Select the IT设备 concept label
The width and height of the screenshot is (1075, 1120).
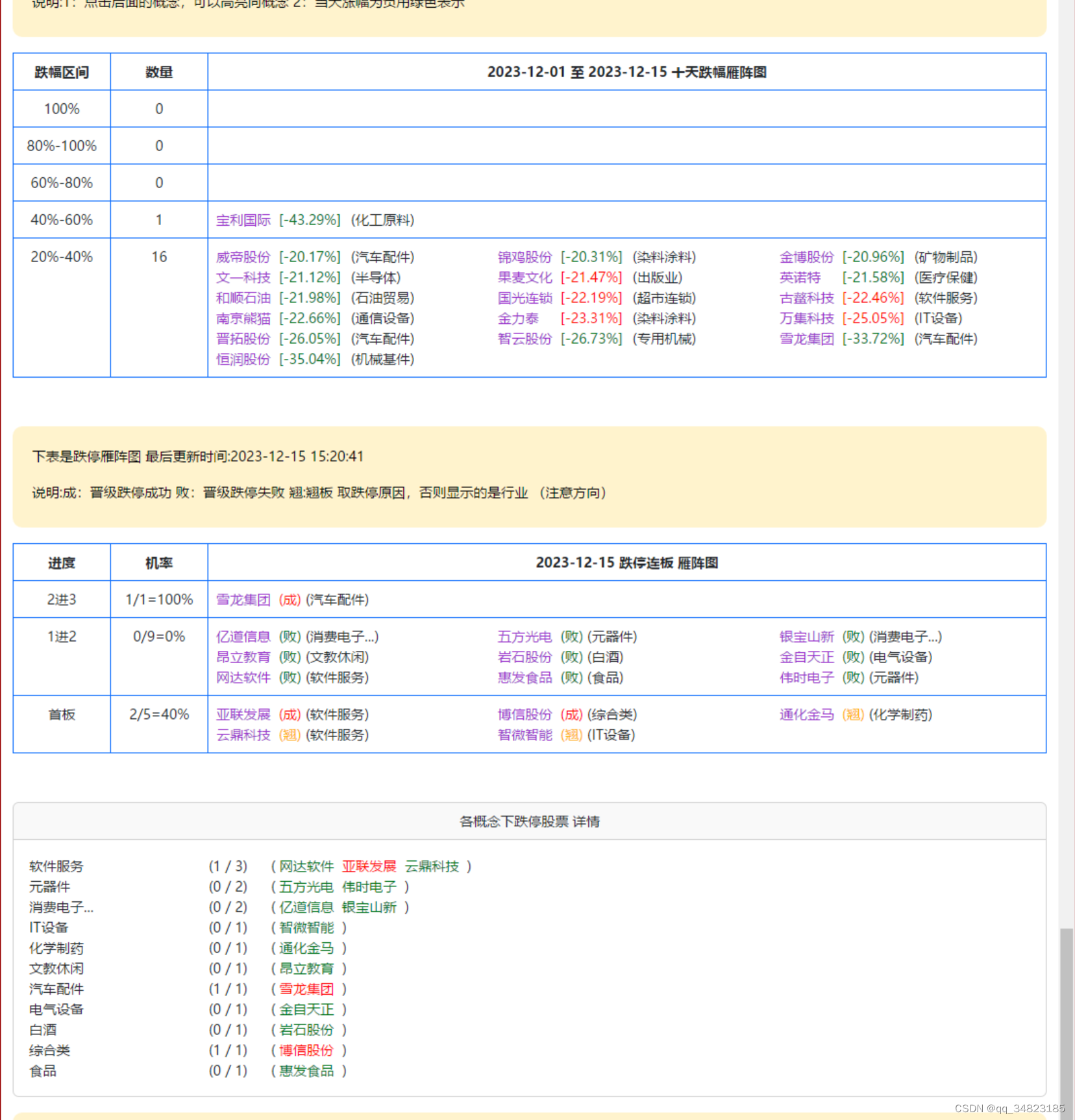49,928
